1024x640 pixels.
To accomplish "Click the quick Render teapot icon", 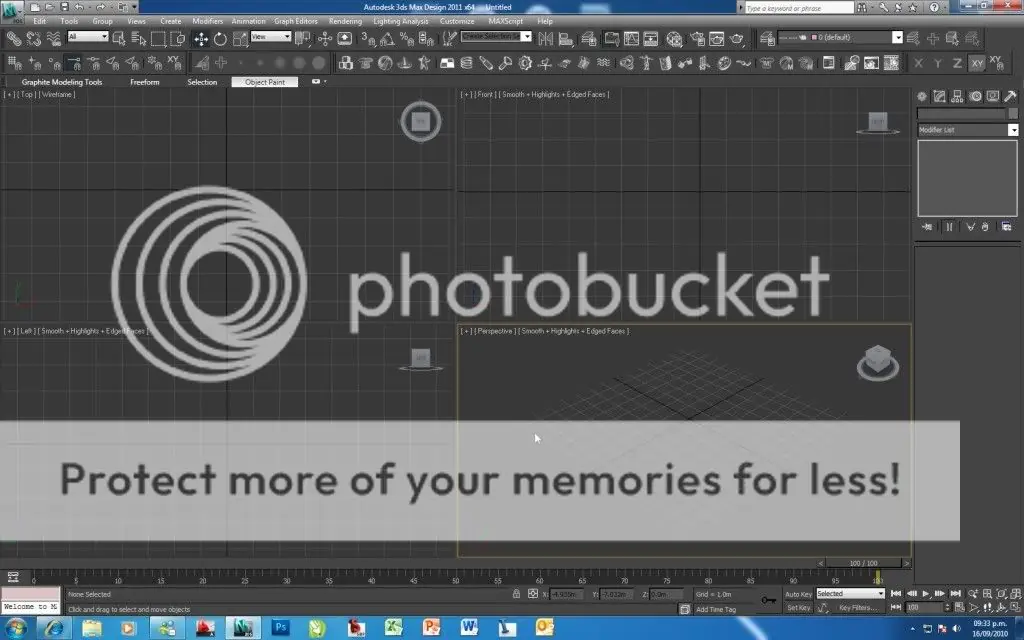I will click(x=737, y=39).
